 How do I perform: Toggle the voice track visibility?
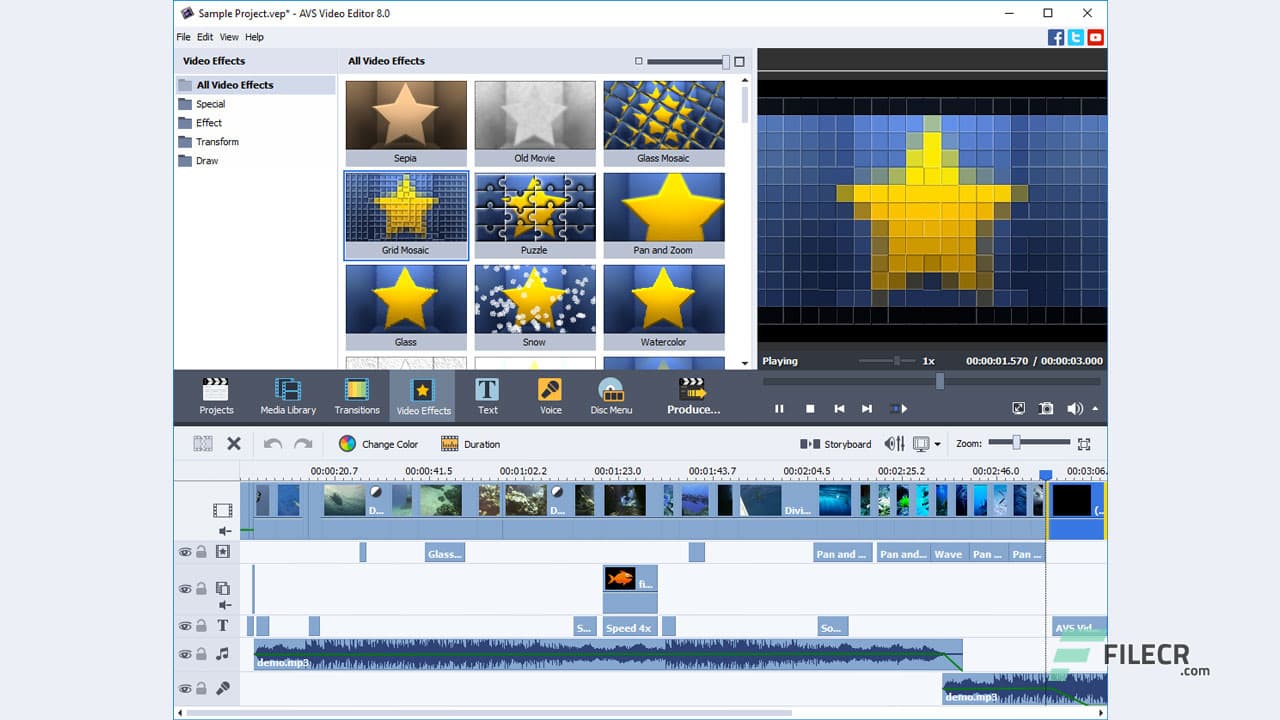[x=185, y=688]
